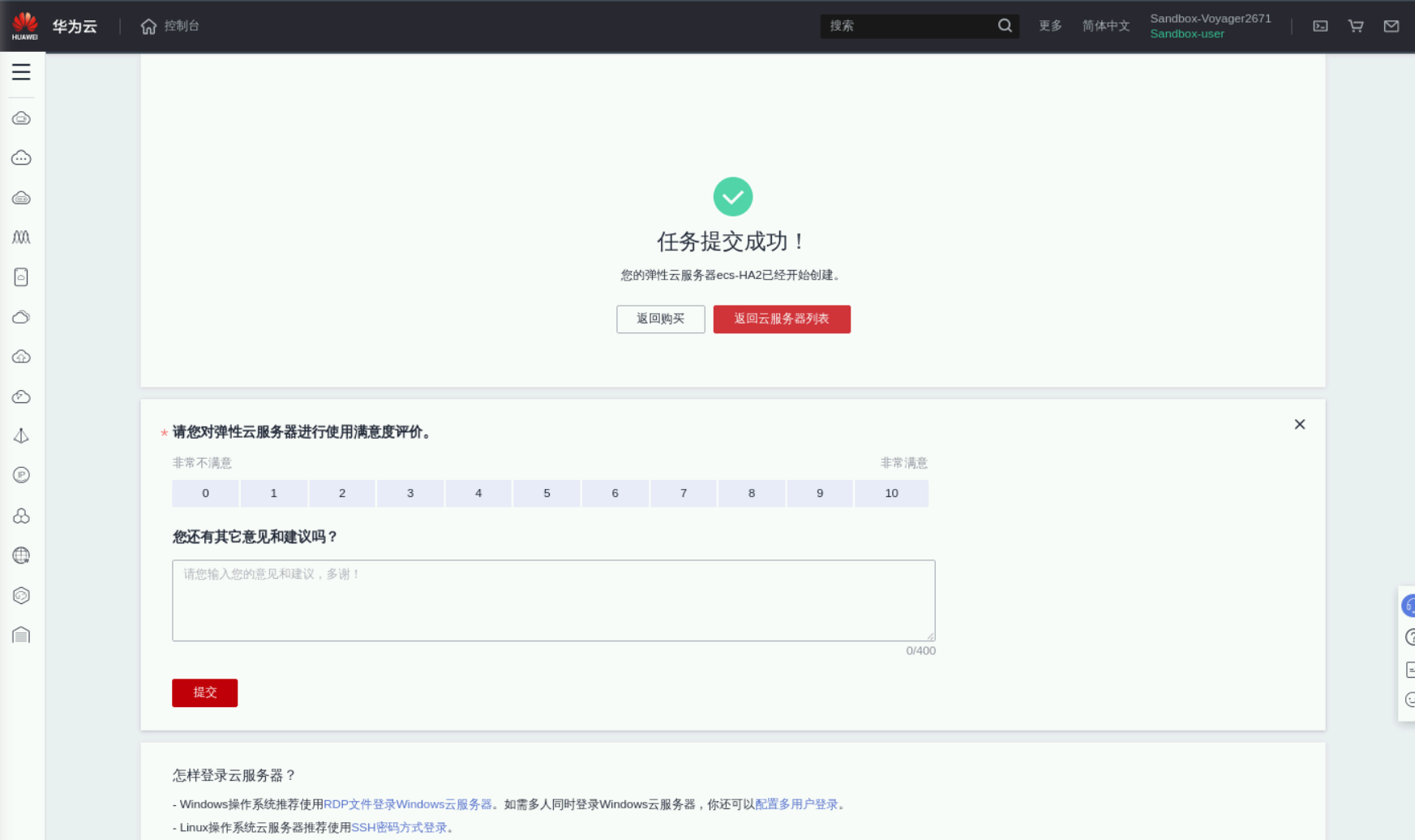
Task: Click the floating smiley feedback icon
Action: coord(1410,700)
